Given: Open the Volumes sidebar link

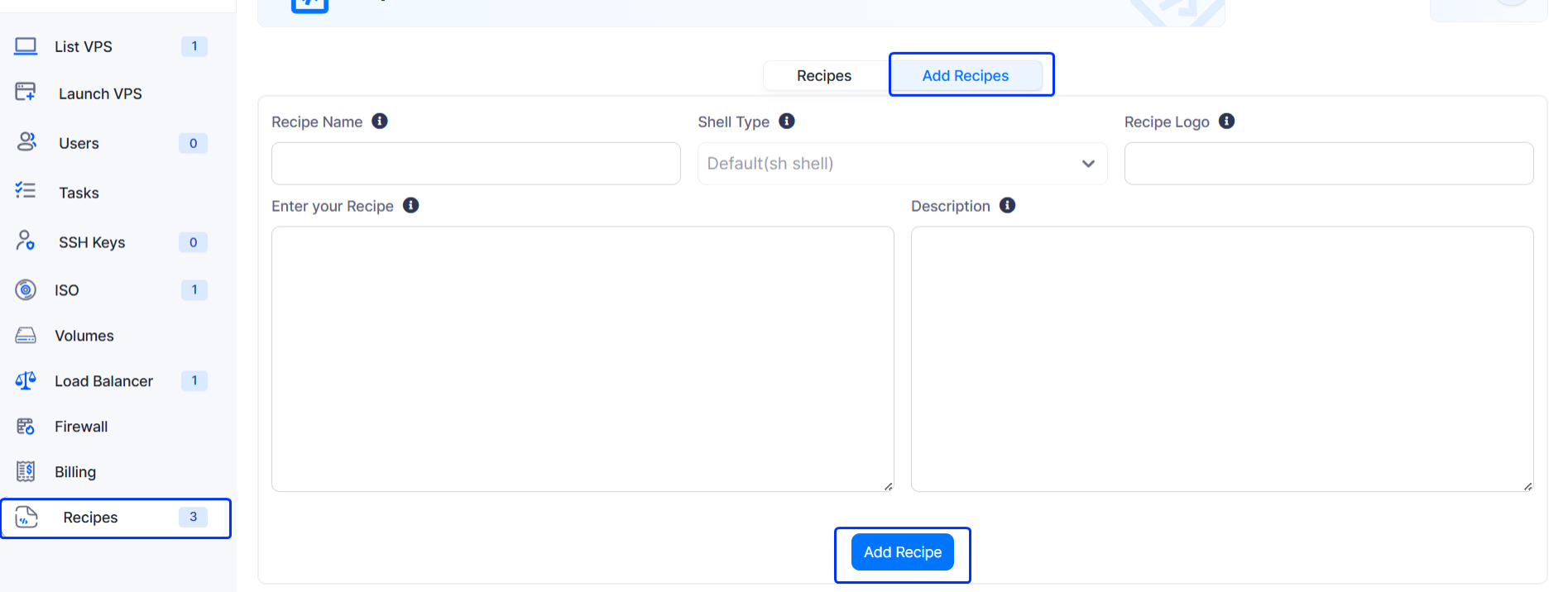Looking at the screenshot, I should coord(84,336).
